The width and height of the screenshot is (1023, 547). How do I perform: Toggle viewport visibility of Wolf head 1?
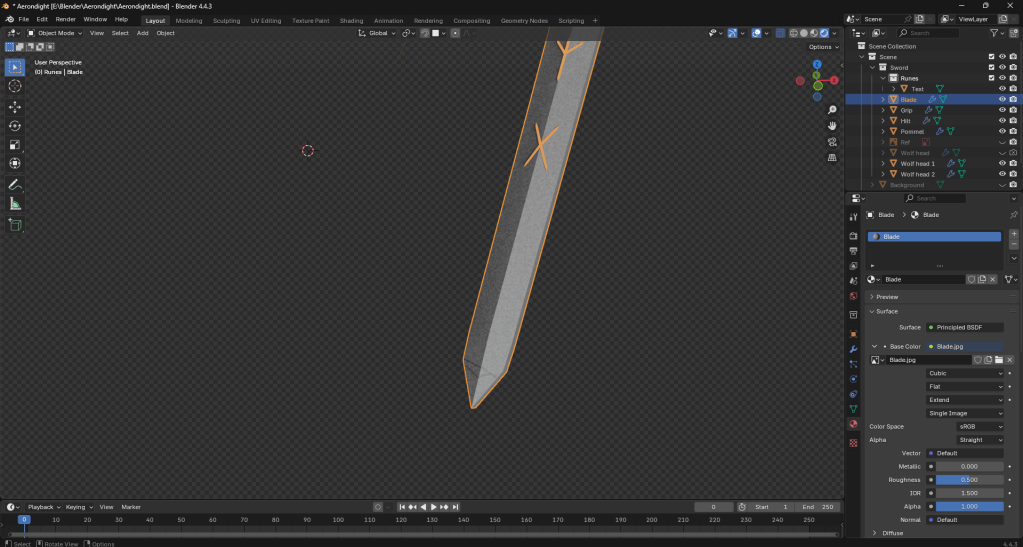[x=1002, y=163]
